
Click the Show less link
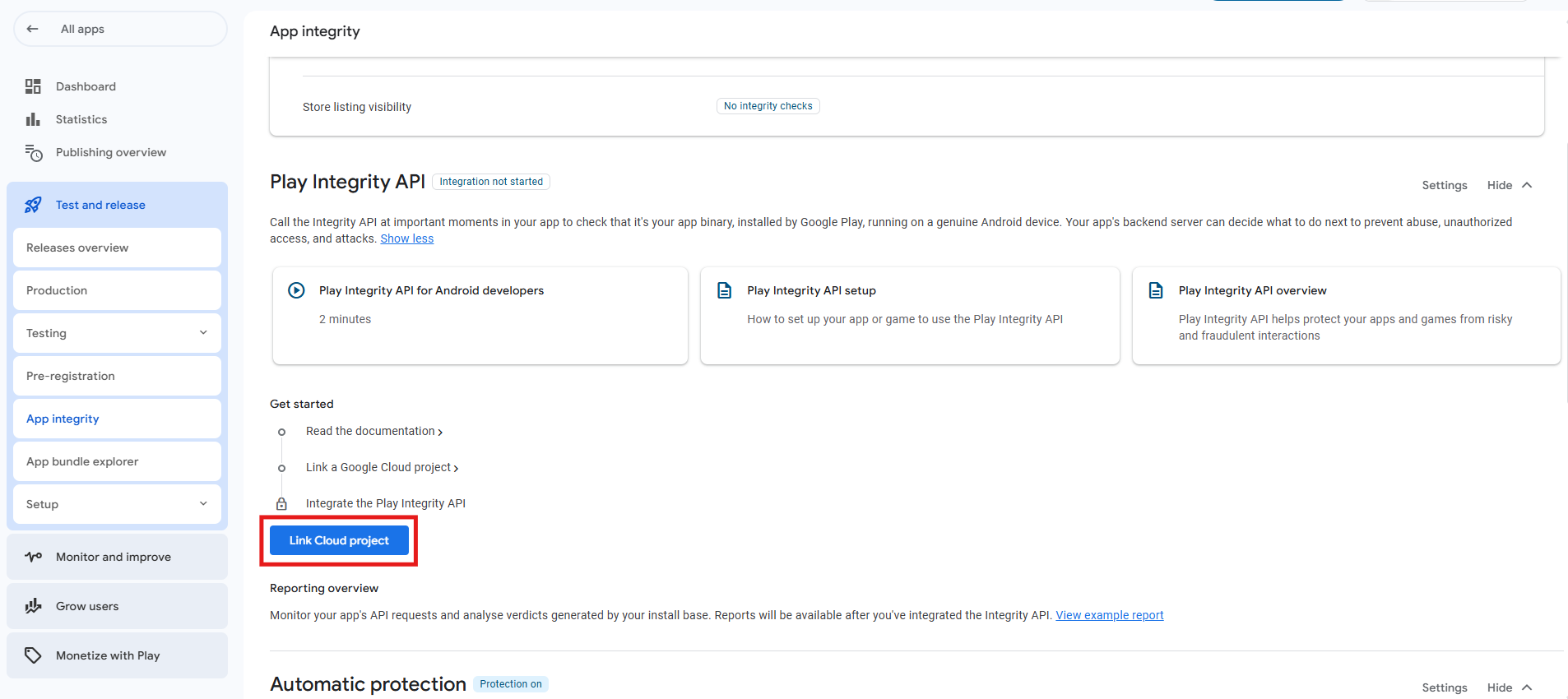[x=406, y=238]
